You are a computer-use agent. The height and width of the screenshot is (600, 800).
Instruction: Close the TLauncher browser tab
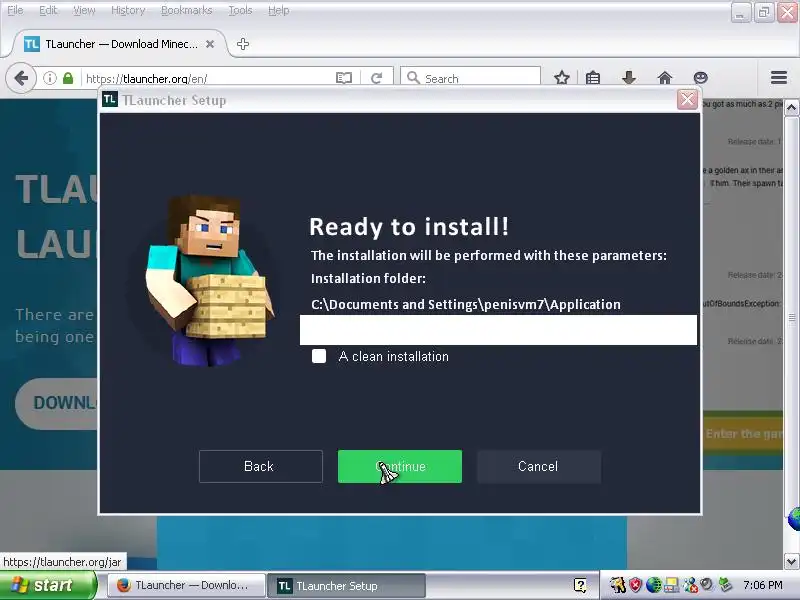tap(210, 44)
